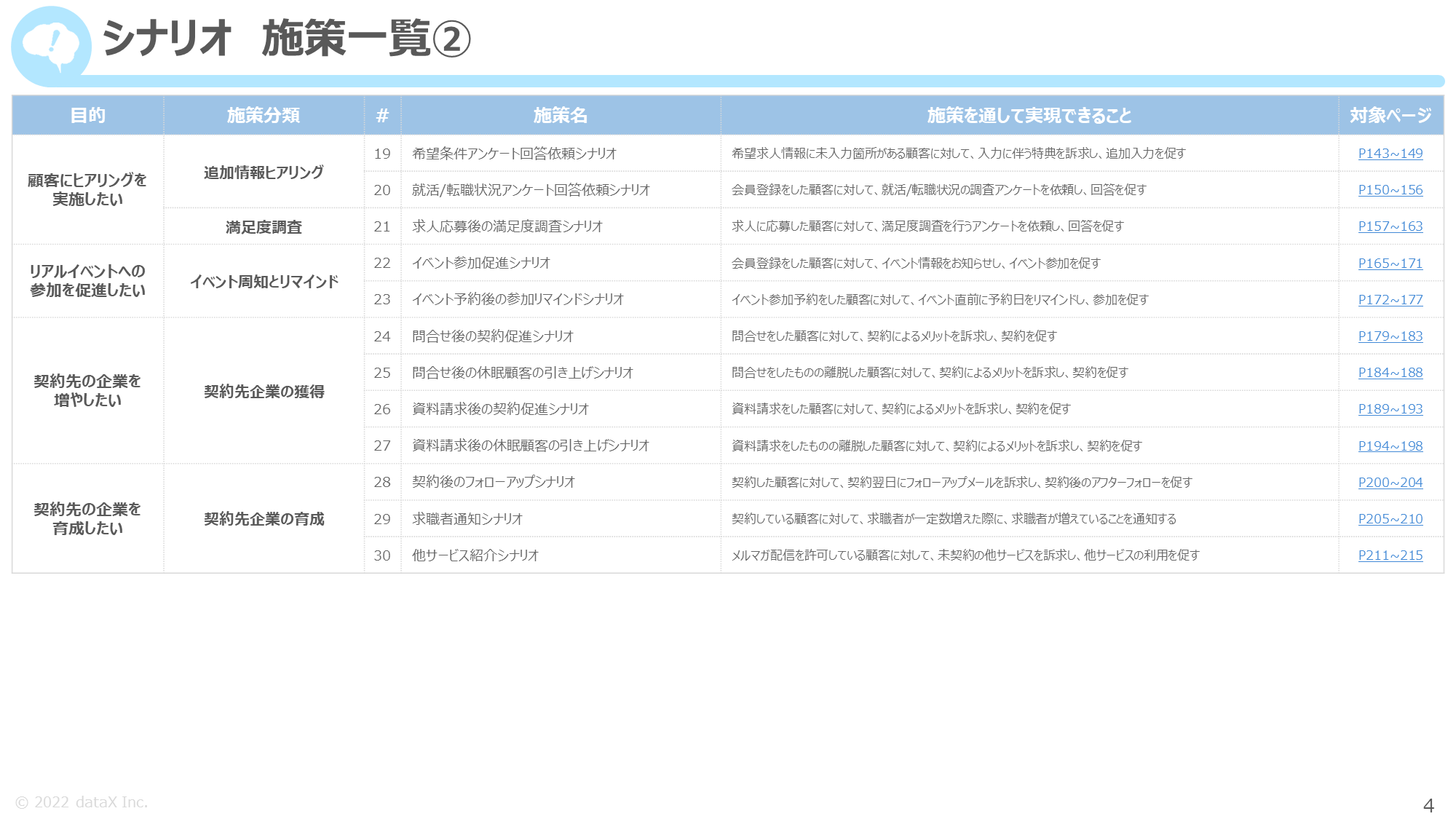Select イベント周知とリマインド category cell
The width and height of the screenshot is (1456, 819).
[264, 281]
